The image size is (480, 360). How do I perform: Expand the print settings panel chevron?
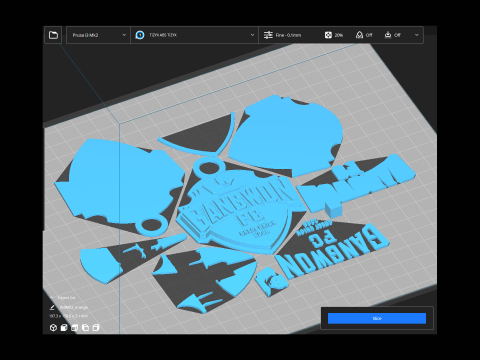pyautogui.click(x=416, y=35)
